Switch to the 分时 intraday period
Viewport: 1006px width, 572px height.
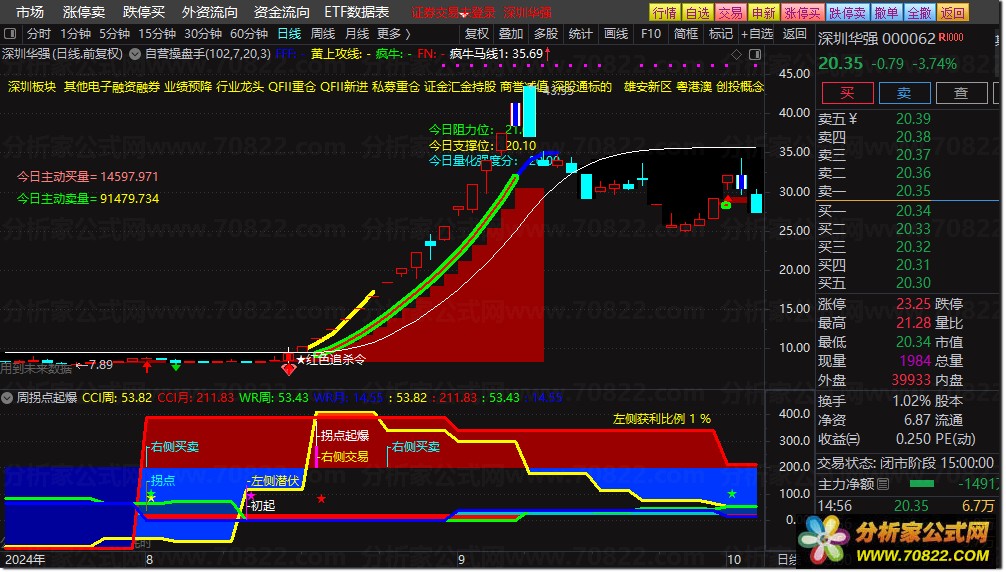click(x=38, y=33)
